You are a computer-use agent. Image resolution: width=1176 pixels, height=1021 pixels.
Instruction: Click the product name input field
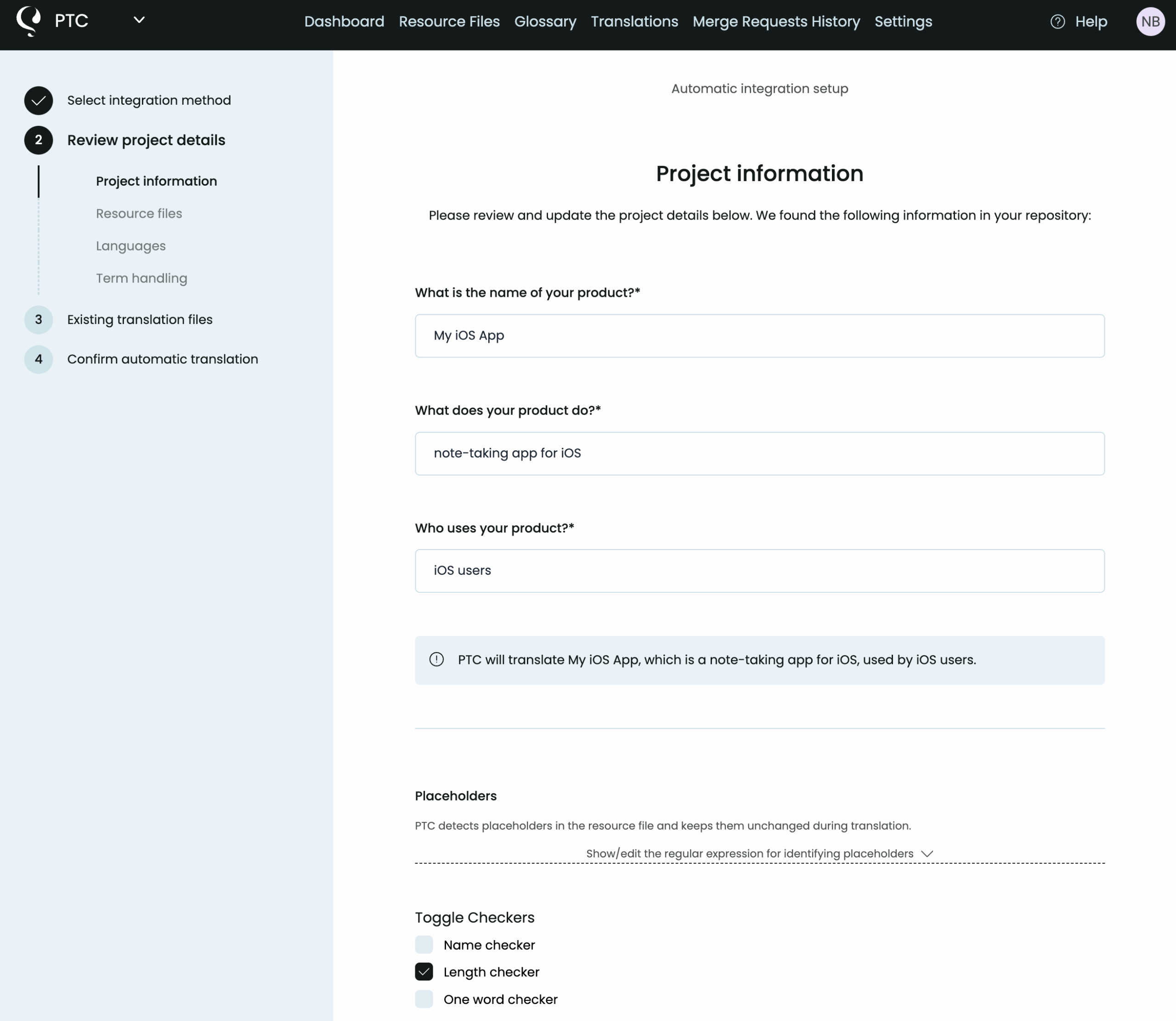(x=759, y=335)
